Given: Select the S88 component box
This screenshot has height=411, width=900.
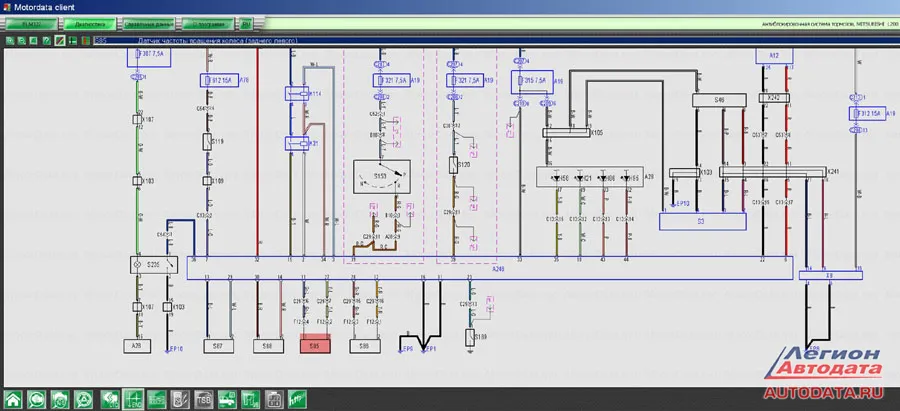Looking at the screenshot, I should [268, 346].
